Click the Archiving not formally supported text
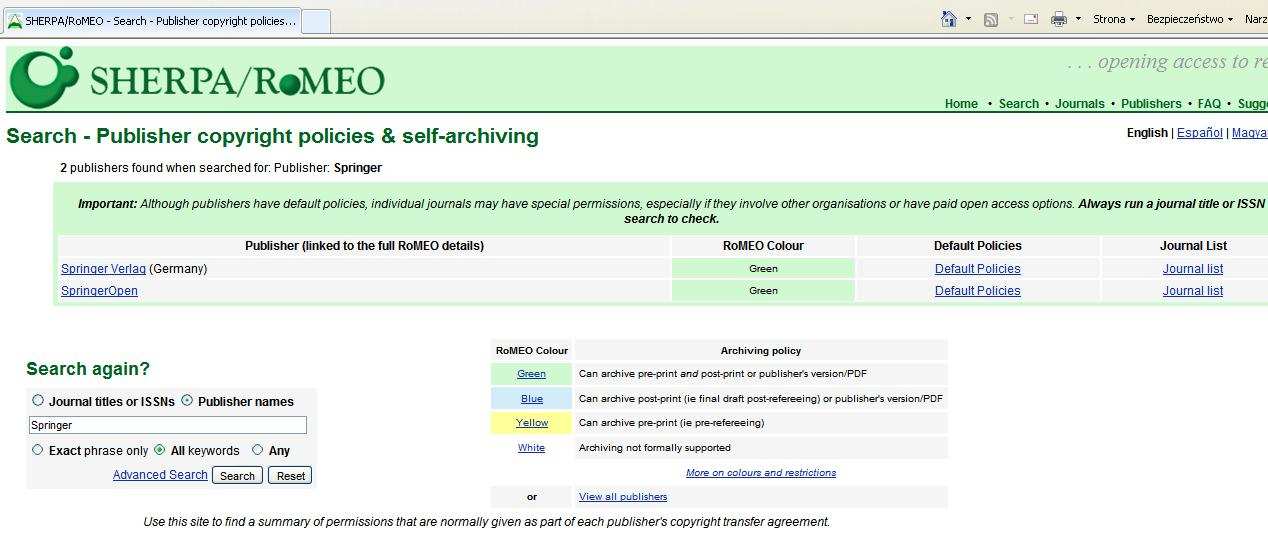This screenshot has height=533, width=1268. pyautogui.click(x=654, y=448)
